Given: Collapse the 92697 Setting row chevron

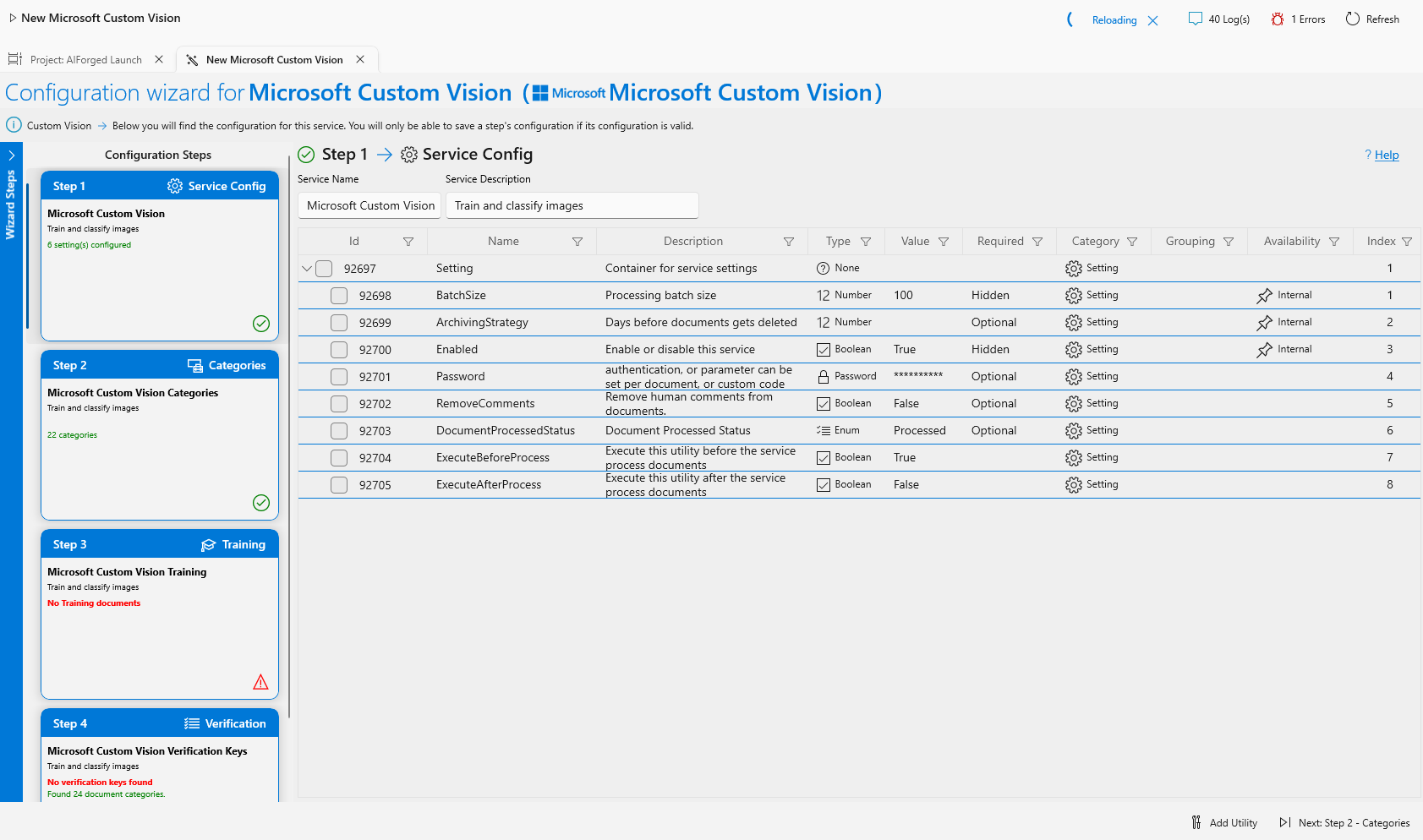Looking at the screenshot, I should 307,269.
